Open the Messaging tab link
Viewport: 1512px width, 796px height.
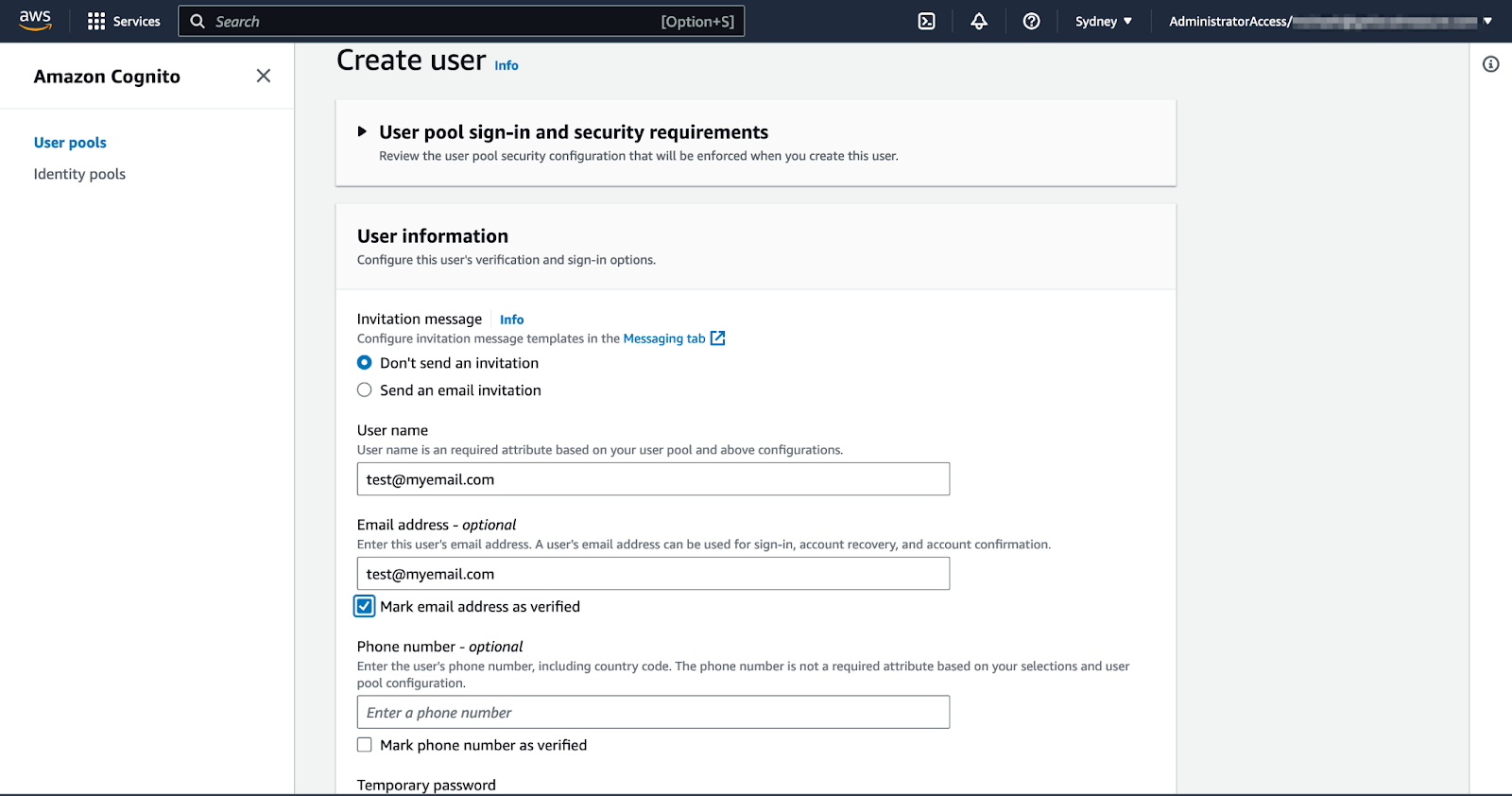[664, 338]
